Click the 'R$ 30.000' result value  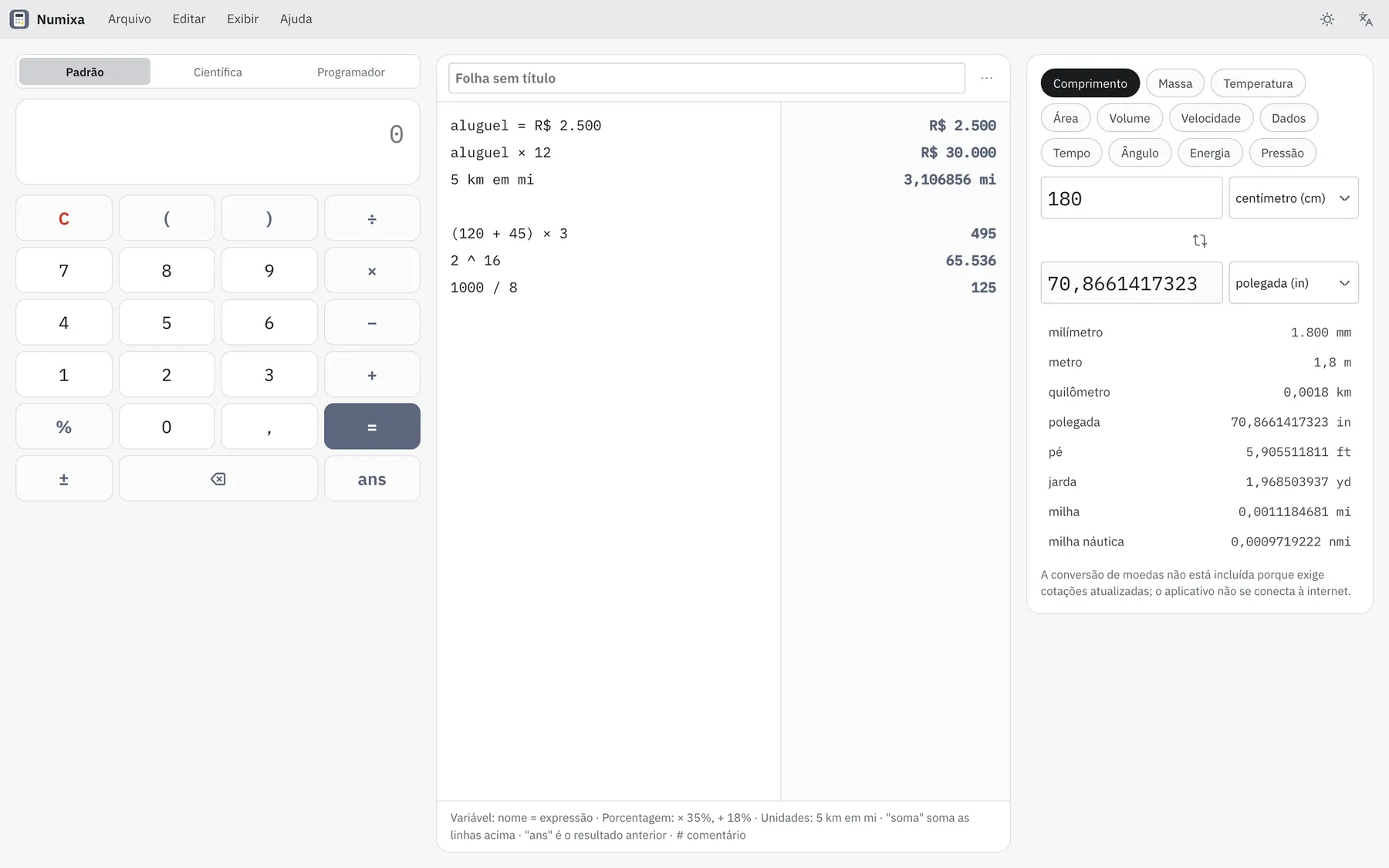pyautogui.click(x=958, y=153)
